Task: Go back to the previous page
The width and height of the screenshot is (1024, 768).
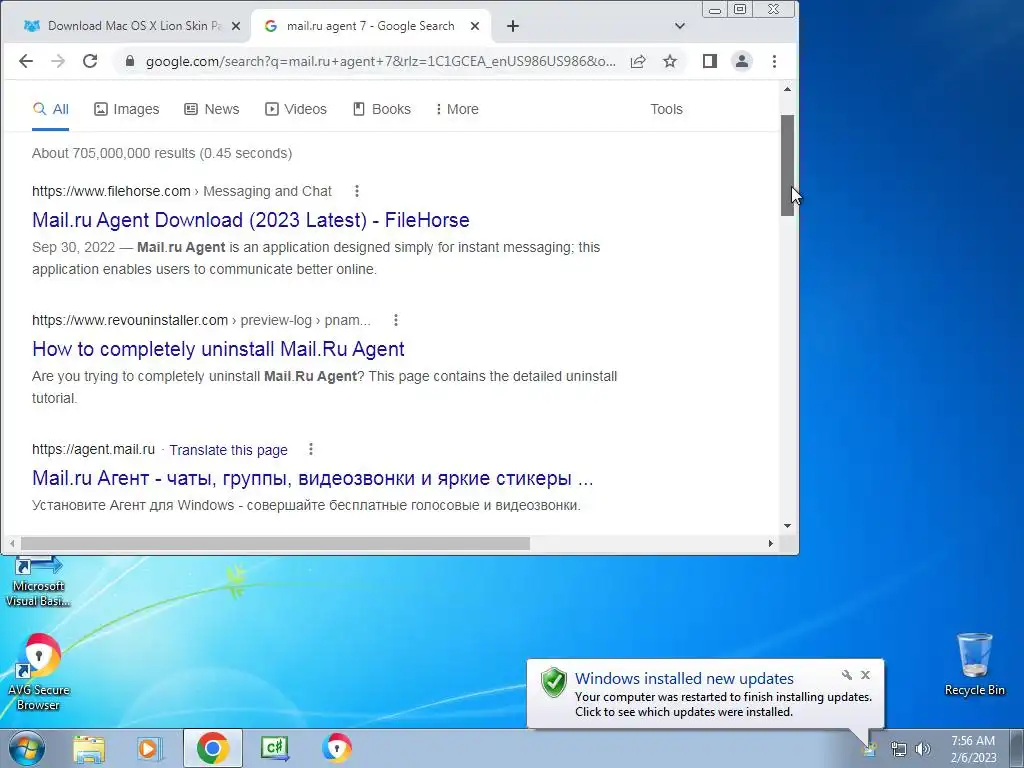Action: [x=25, y=61]
